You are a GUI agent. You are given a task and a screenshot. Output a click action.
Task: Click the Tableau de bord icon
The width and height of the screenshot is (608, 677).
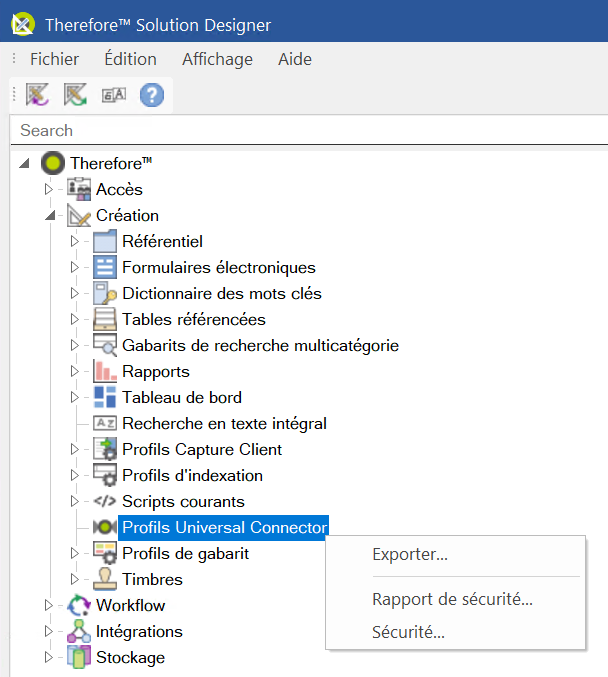(x=105, y=398)
